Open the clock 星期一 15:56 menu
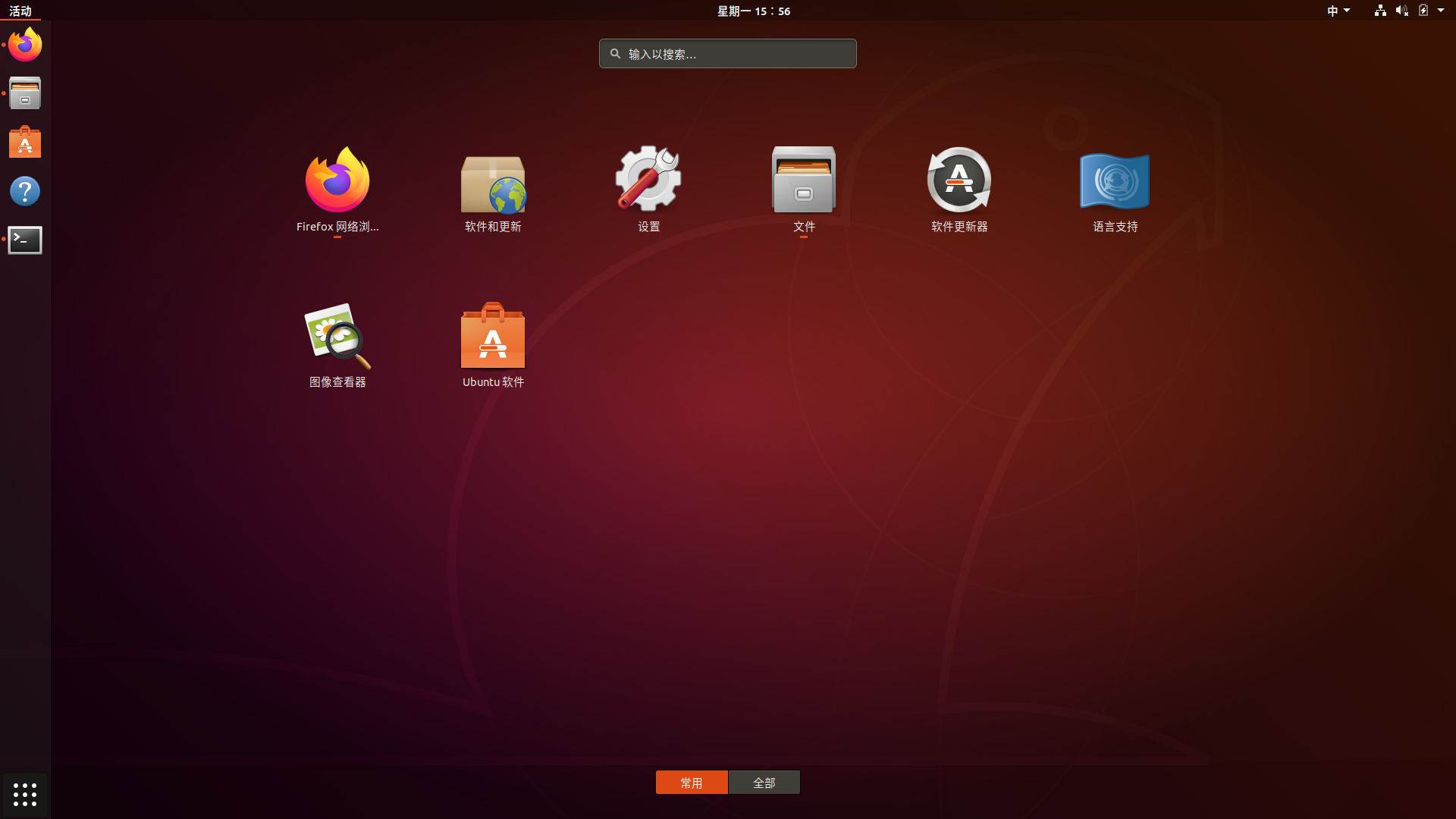Viewport: 1456px width, 819px height. point(754,11)
